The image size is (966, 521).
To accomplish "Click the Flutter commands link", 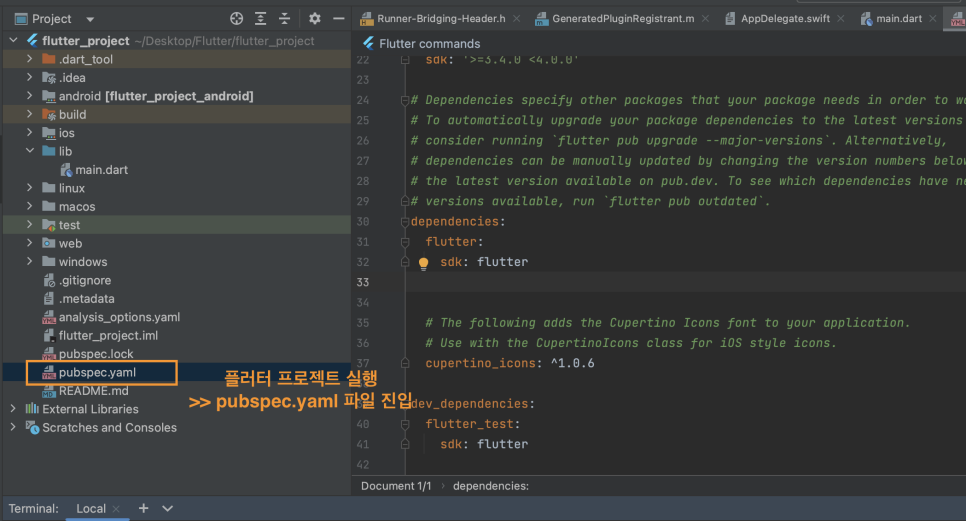I will (x=429, y=44).
